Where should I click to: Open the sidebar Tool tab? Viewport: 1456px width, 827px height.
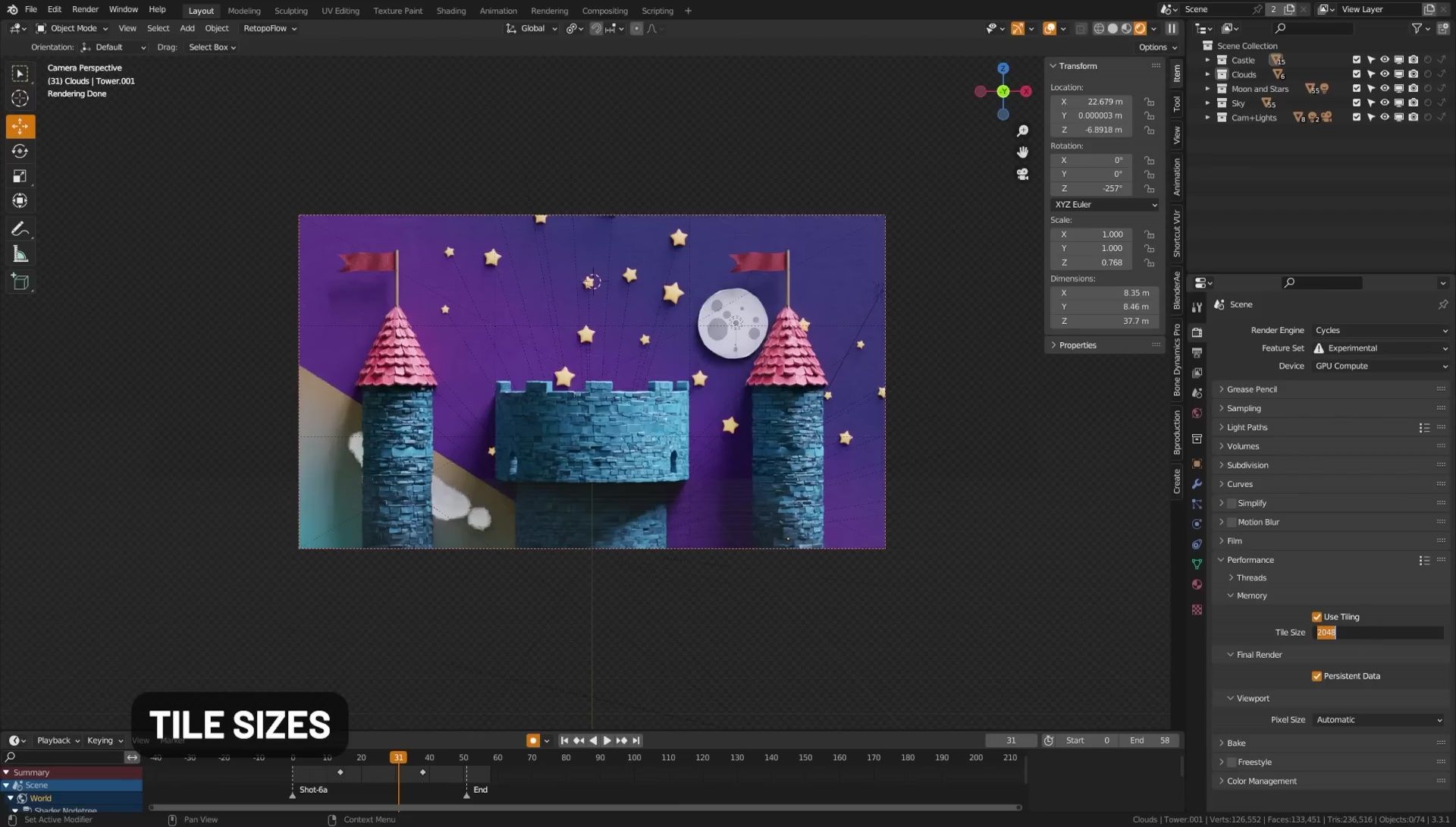[1177, 104]
